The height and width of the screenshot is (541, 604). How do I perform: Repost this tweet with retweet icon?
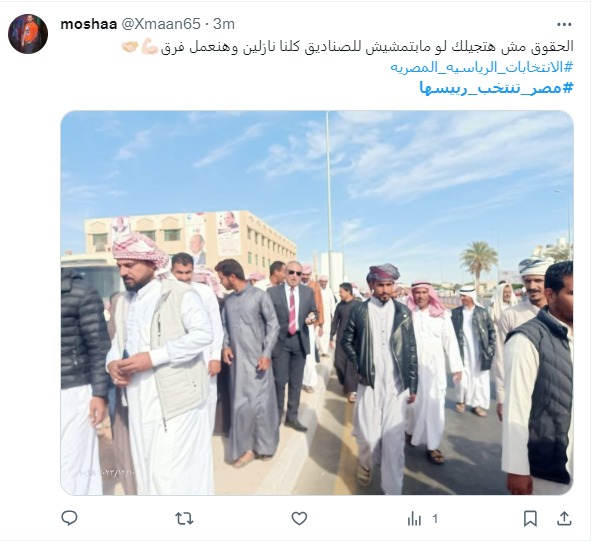[x=184, y=519]
